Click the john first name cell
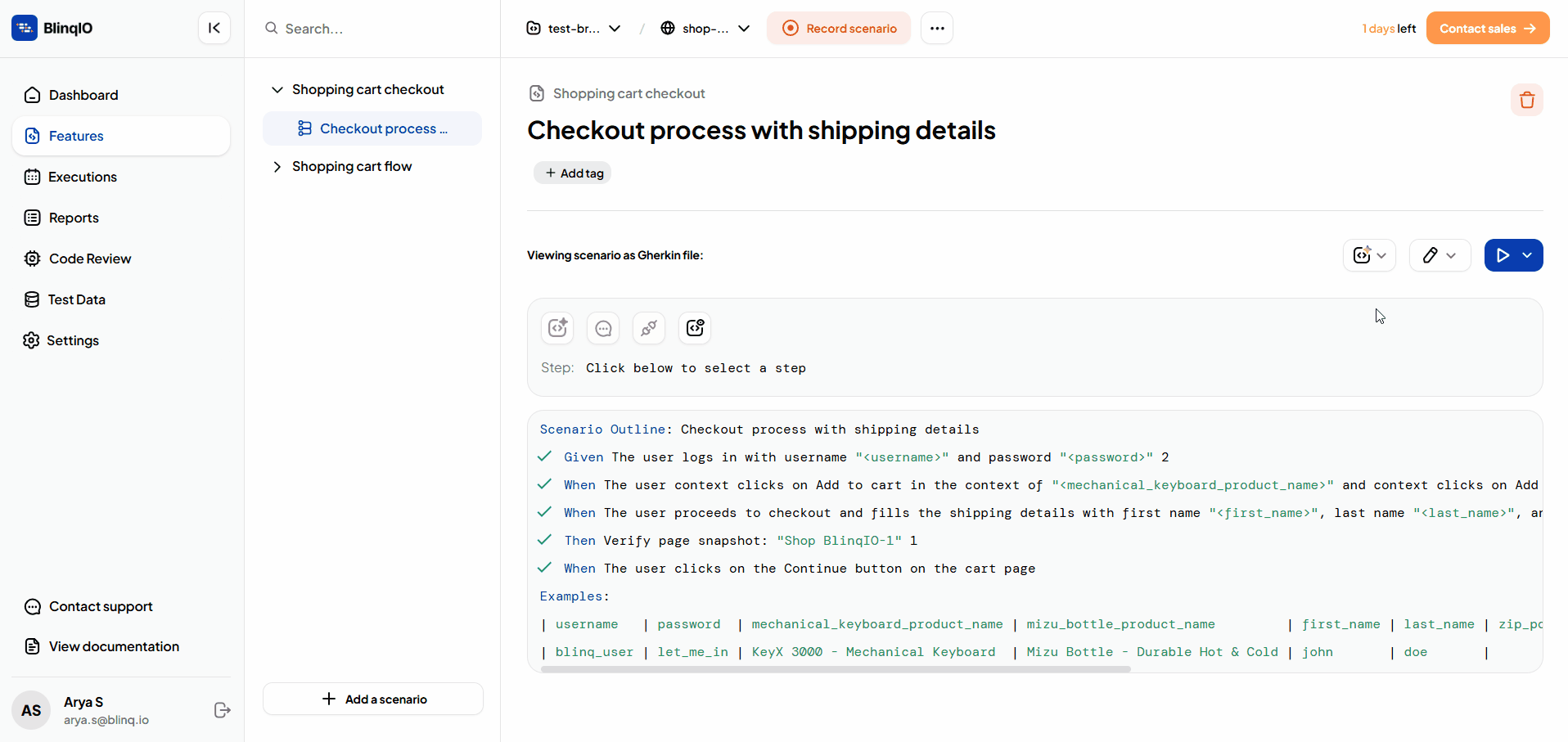Image resolution: width=1568 pixels, height=742 pixels. pyautogui.click(x=1318, y=652)
